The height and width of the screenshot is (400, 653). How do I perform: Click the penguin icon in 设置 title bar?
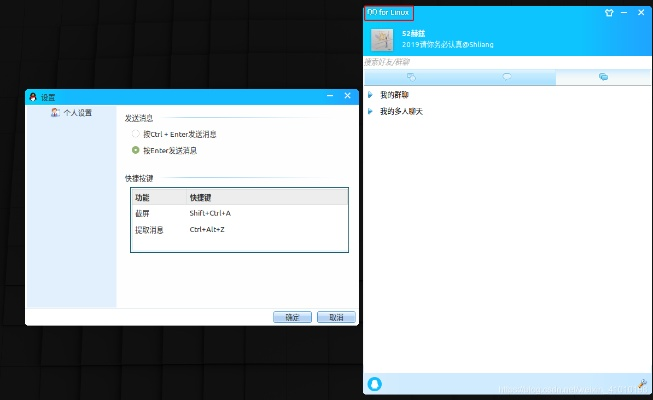[33, 97]
